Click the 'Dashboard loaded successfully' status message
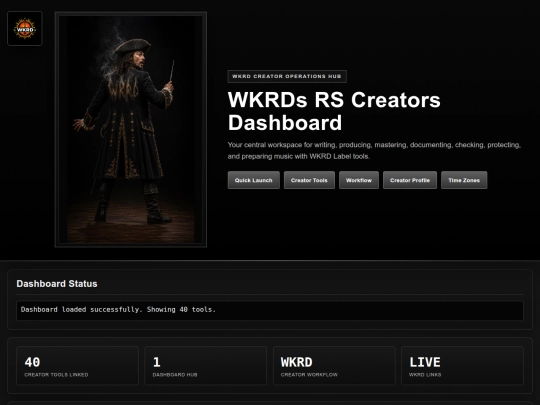The image size is (540, 405). point(270,310)
